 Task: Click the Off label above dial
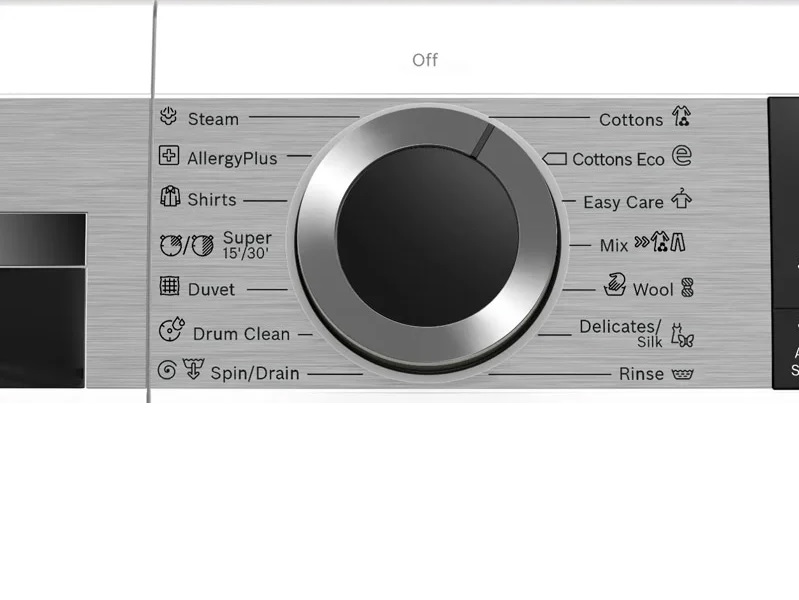coord(425,60)
